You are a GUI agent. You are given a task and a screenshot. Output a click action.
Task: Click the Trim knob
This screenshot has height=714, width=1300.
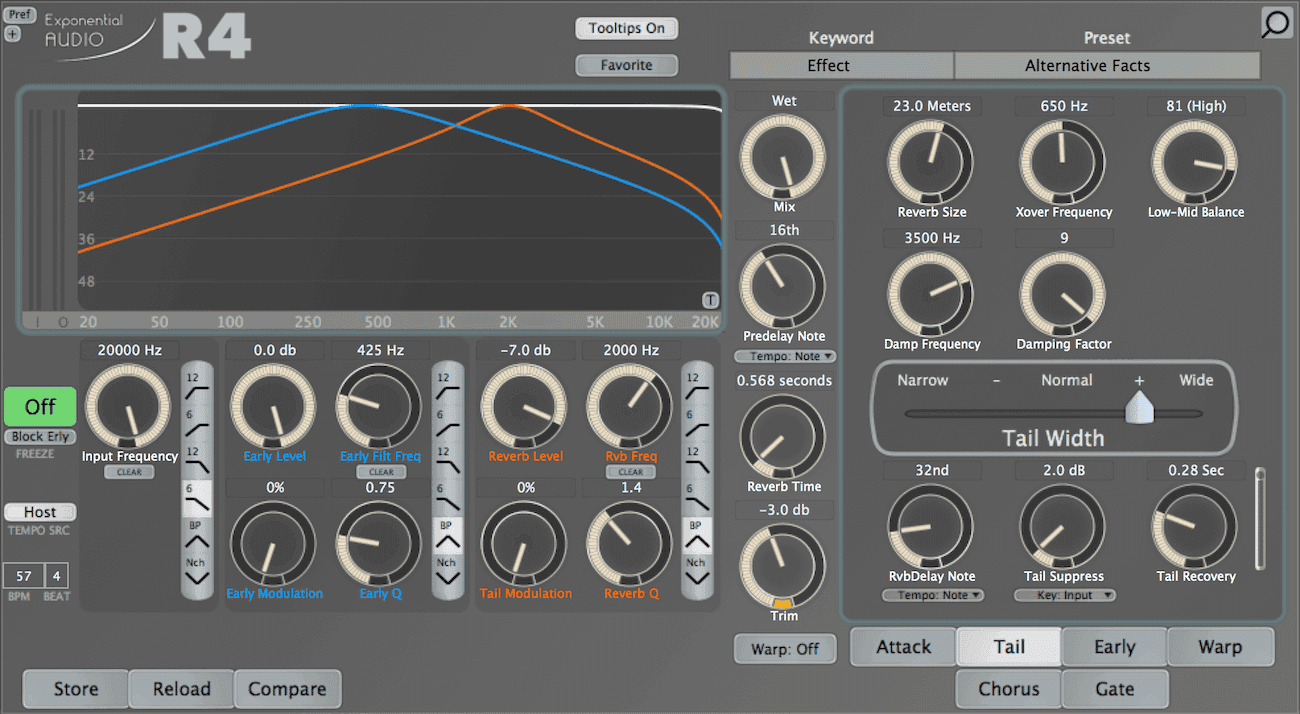(782, 565)
